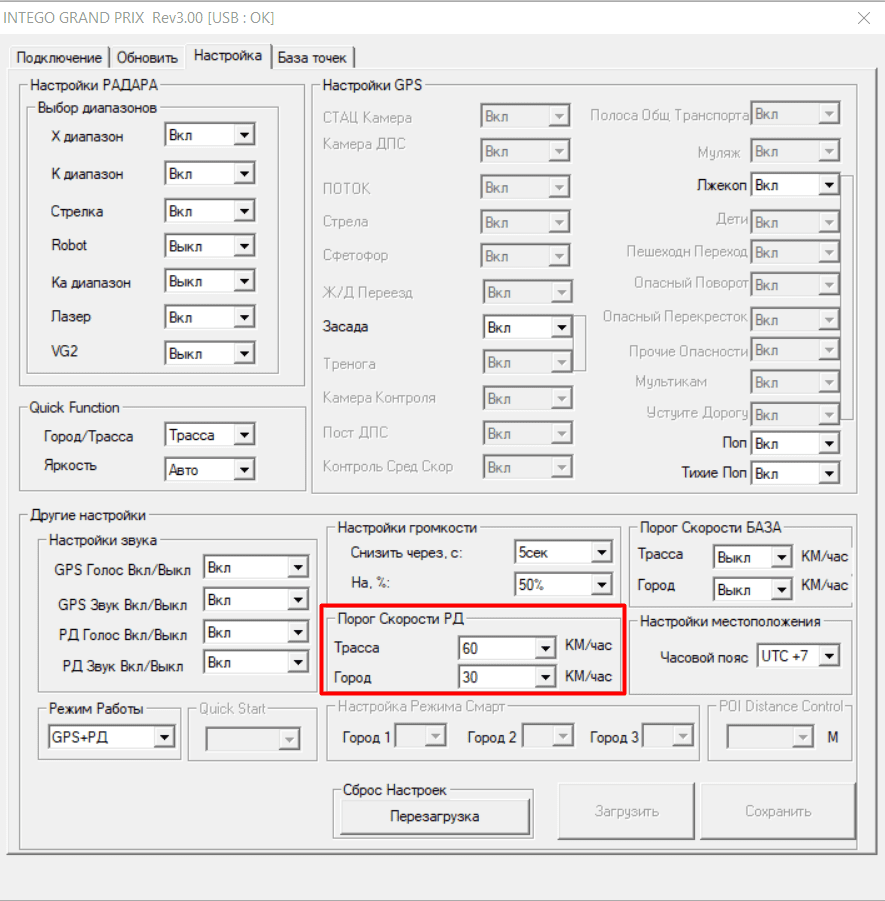This screenshot has height=901, width=885.
Task: Expand the Снизить через 5сек dropdown
Action: click(x=600, y=552)
